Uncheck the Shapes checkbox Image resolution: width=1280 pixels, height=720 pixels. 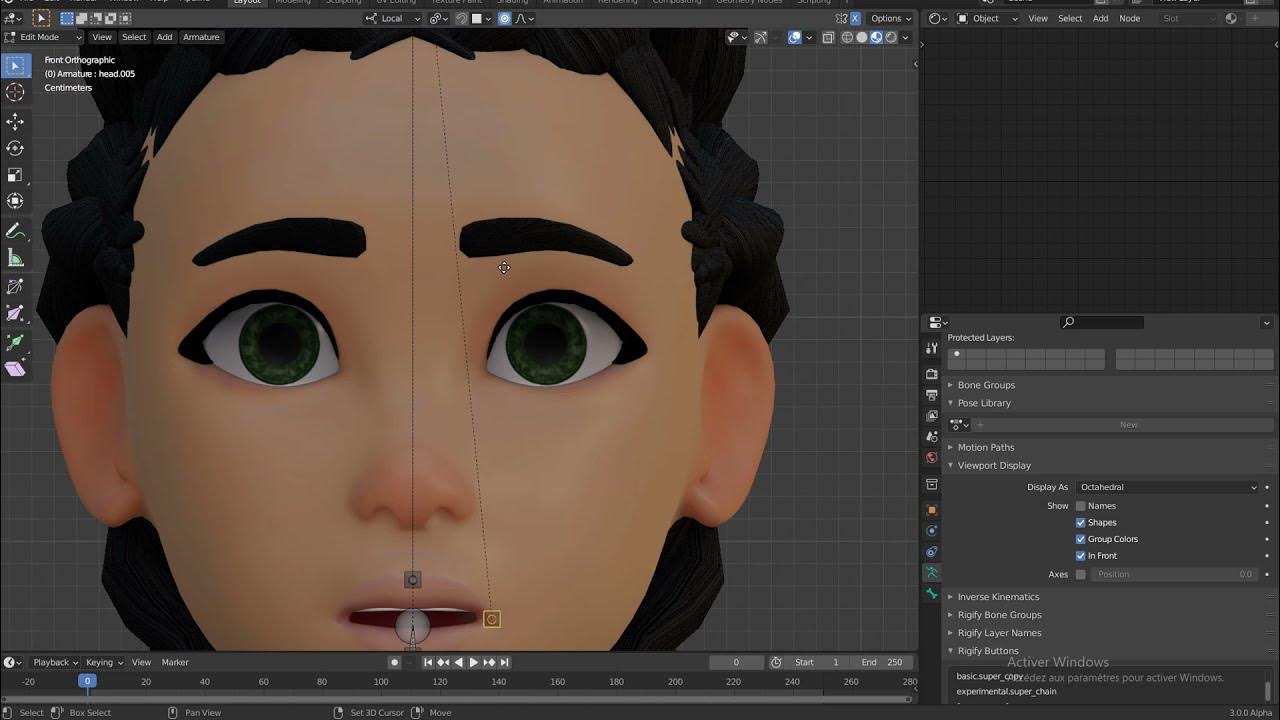[1080, 523]
